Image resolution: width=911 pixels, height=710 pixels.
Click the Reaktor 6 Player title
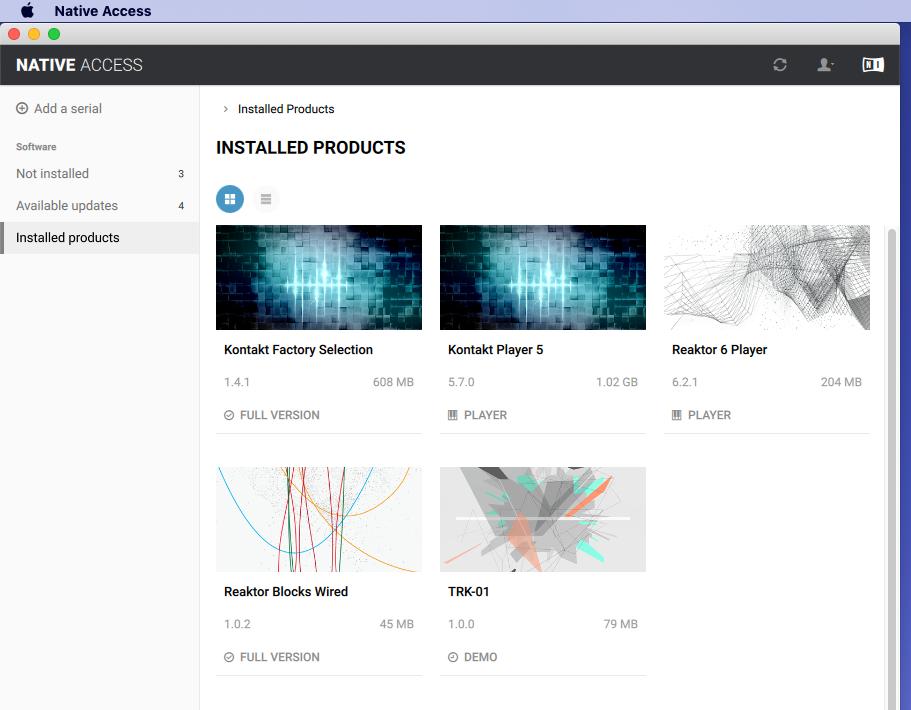pos(719,350)
